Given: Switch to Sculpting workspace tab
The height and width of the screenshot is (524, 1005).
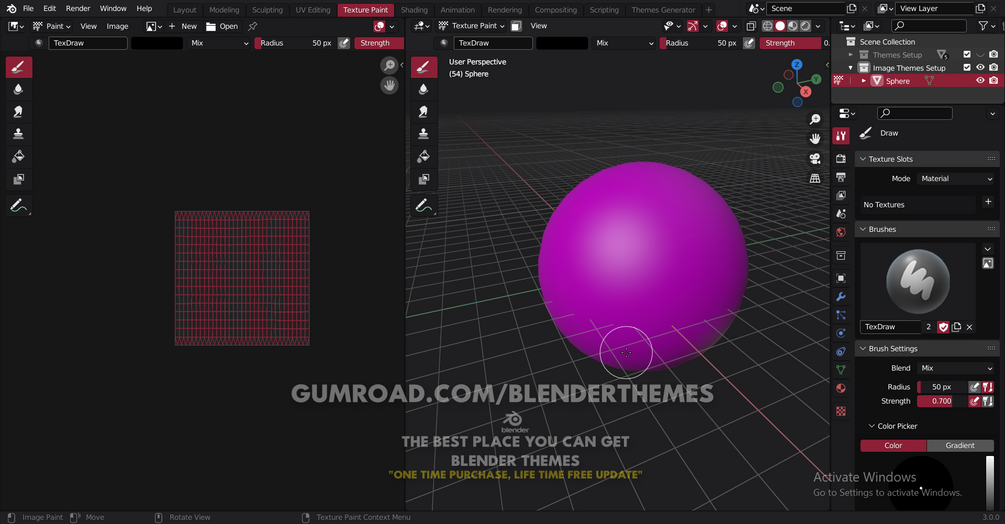Looking at the screenshot, I should pyautogui.click(x=267, y=10).
